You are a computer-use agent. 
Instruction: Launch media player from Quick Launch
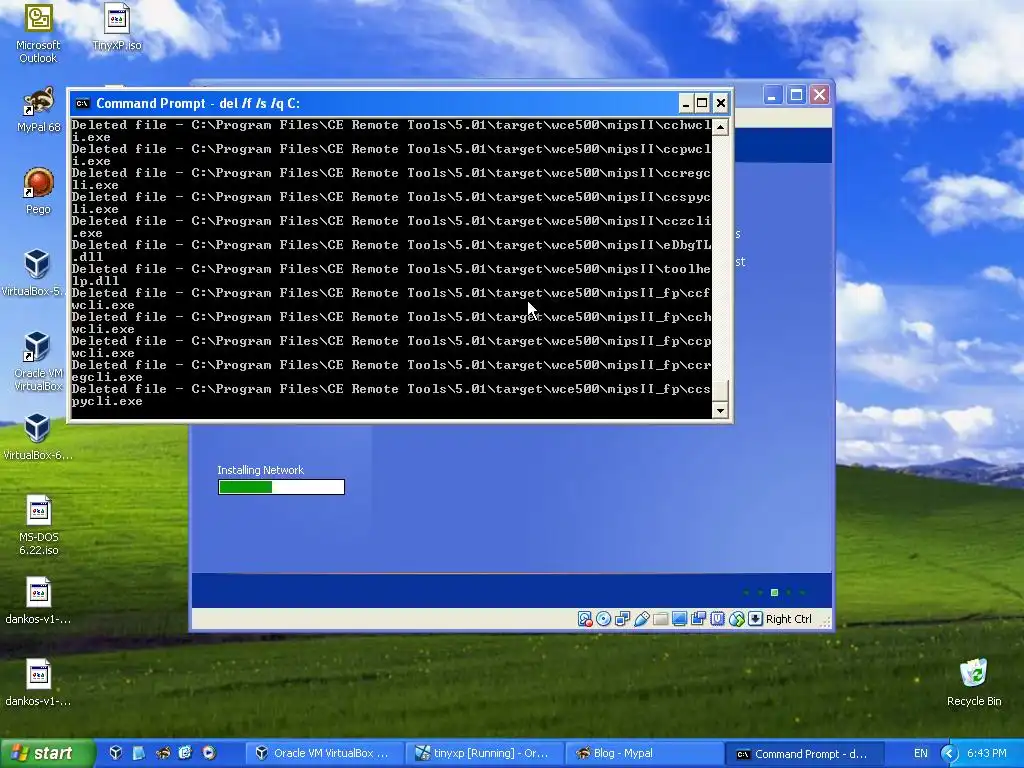coord(209,753)
